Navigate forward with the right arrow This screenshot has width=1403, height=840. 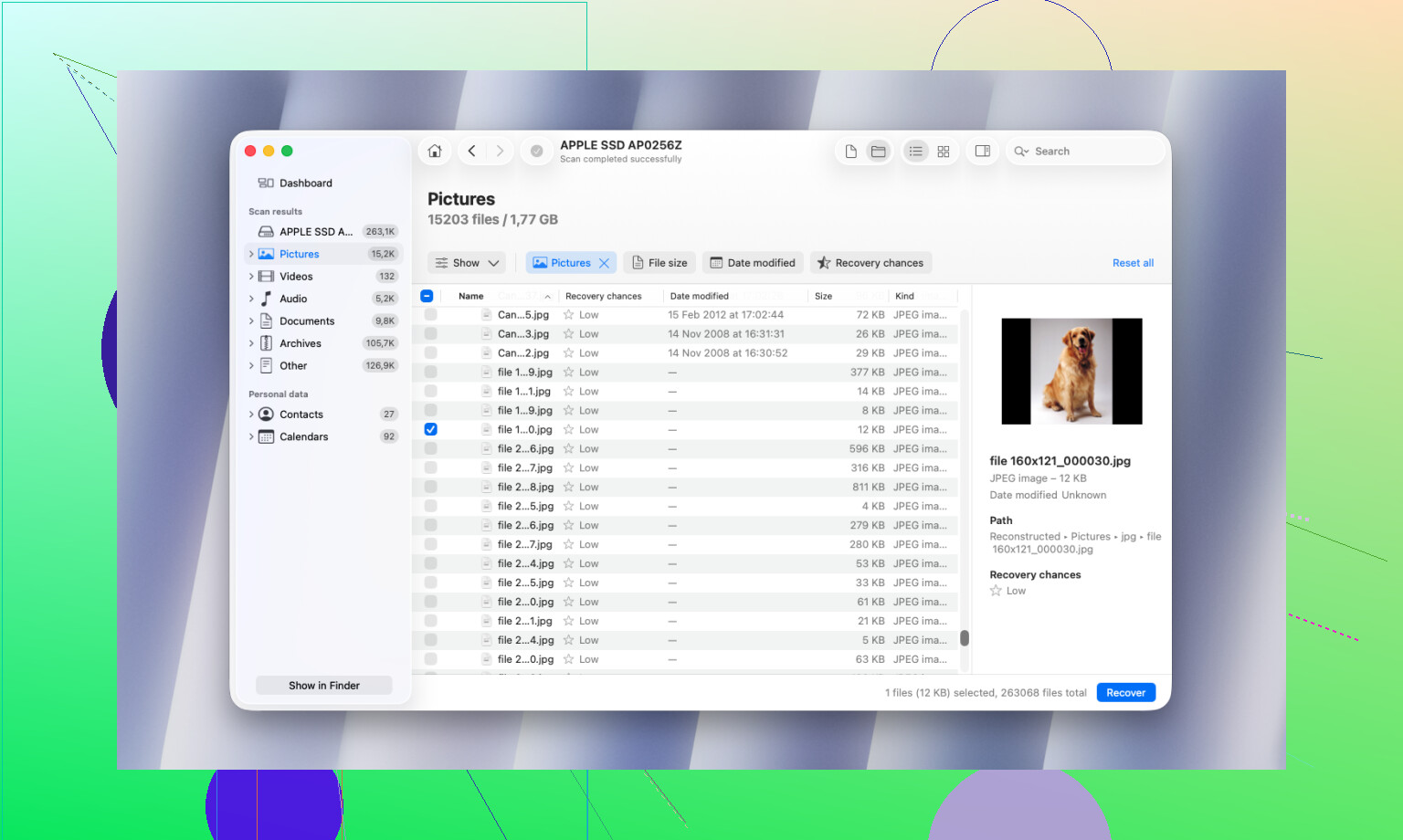coord(500,151)
